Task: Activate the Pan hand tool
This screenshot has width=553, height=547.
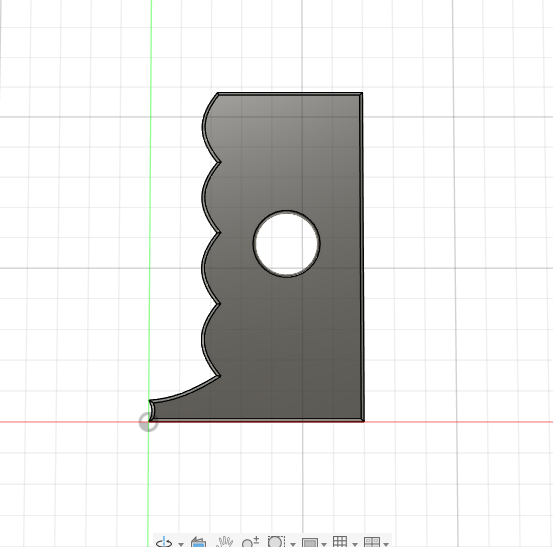Action: click(x=225, y=542)
